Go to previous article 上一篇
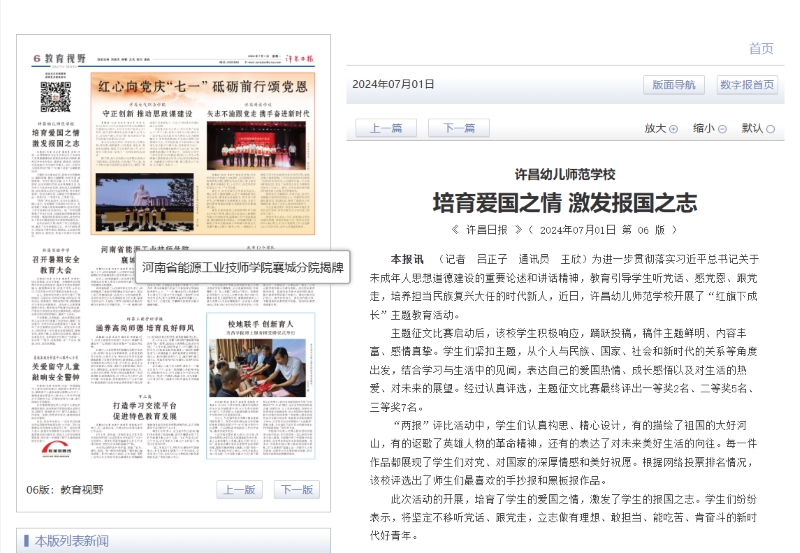The width and height of the screenshot is (800, 553). pos(385,128)
